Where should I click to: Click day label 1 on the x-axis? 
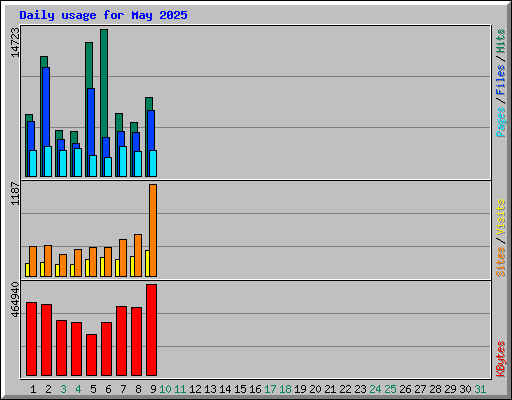click(x=33, y=389)
